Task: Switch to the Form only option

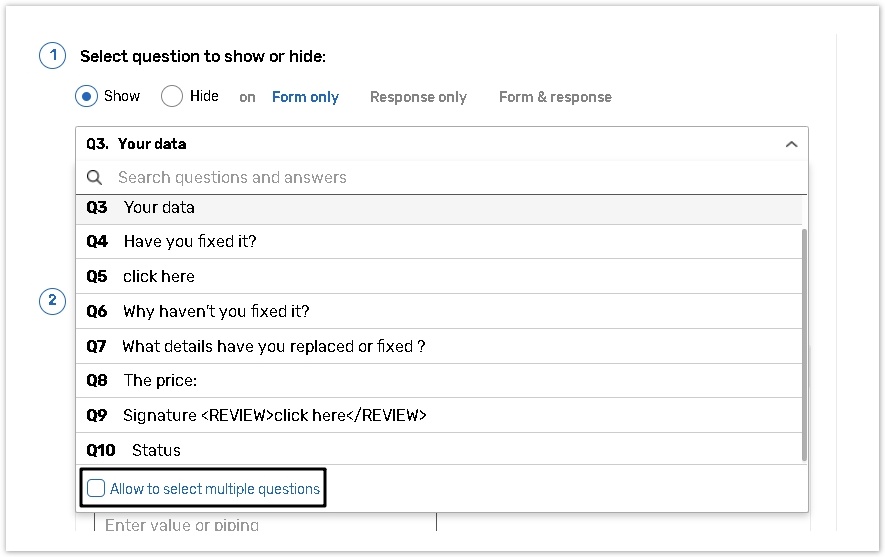Action: pyautogui.click(x=305, y=97)
